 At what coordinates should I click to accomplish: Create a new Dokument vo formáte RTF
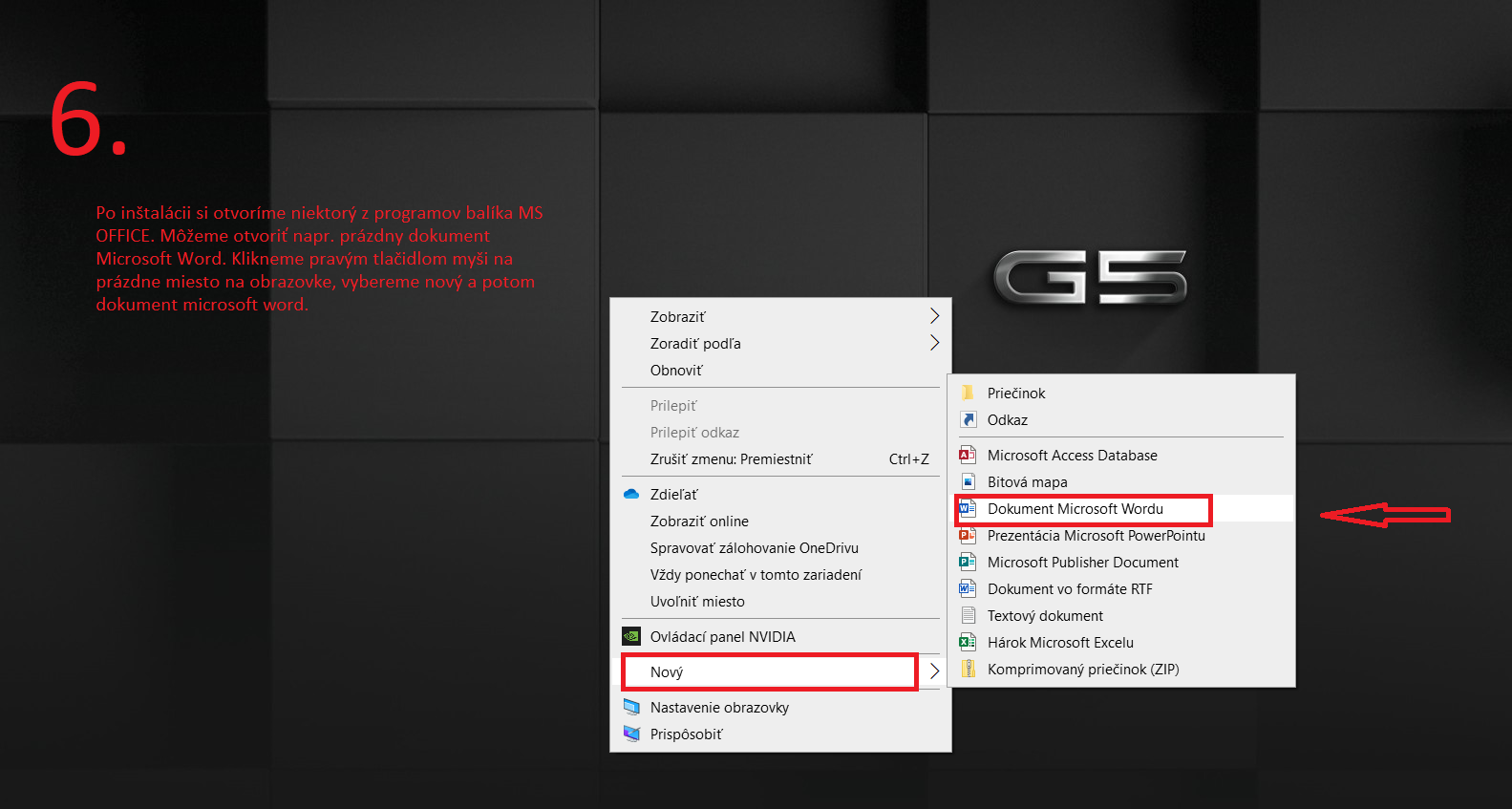point(1121,588)
